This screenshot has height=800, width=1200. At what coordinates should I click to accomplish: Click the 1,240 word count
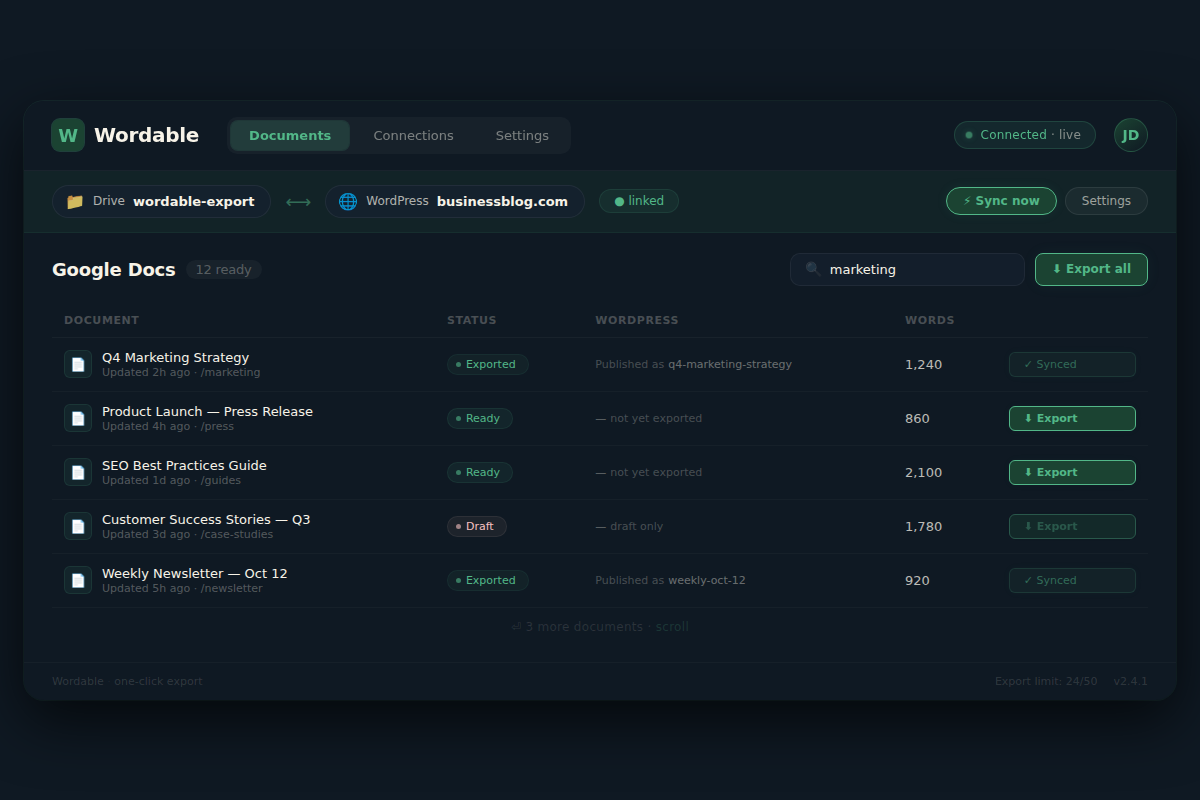[924, 364]
